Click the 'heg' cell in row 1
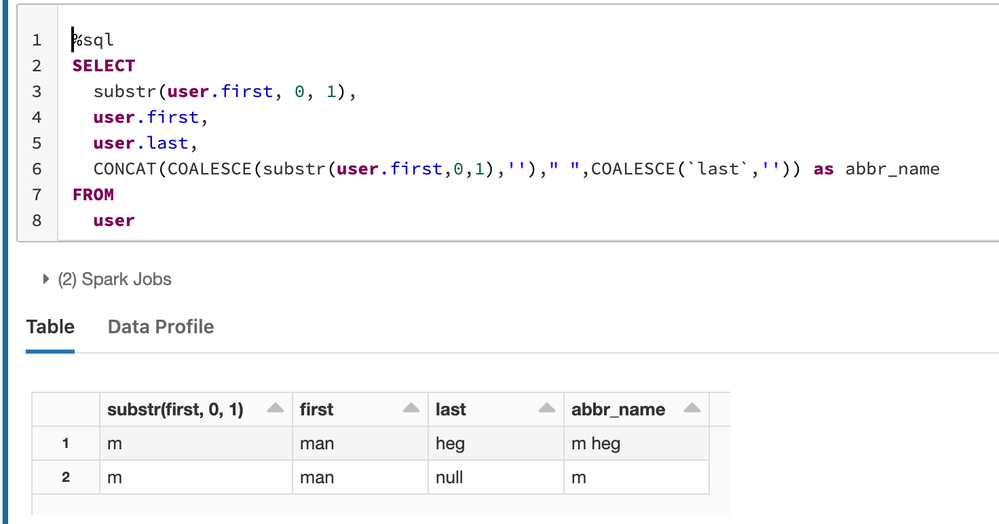This screenshot has width=999, height=524. [450, 444]
